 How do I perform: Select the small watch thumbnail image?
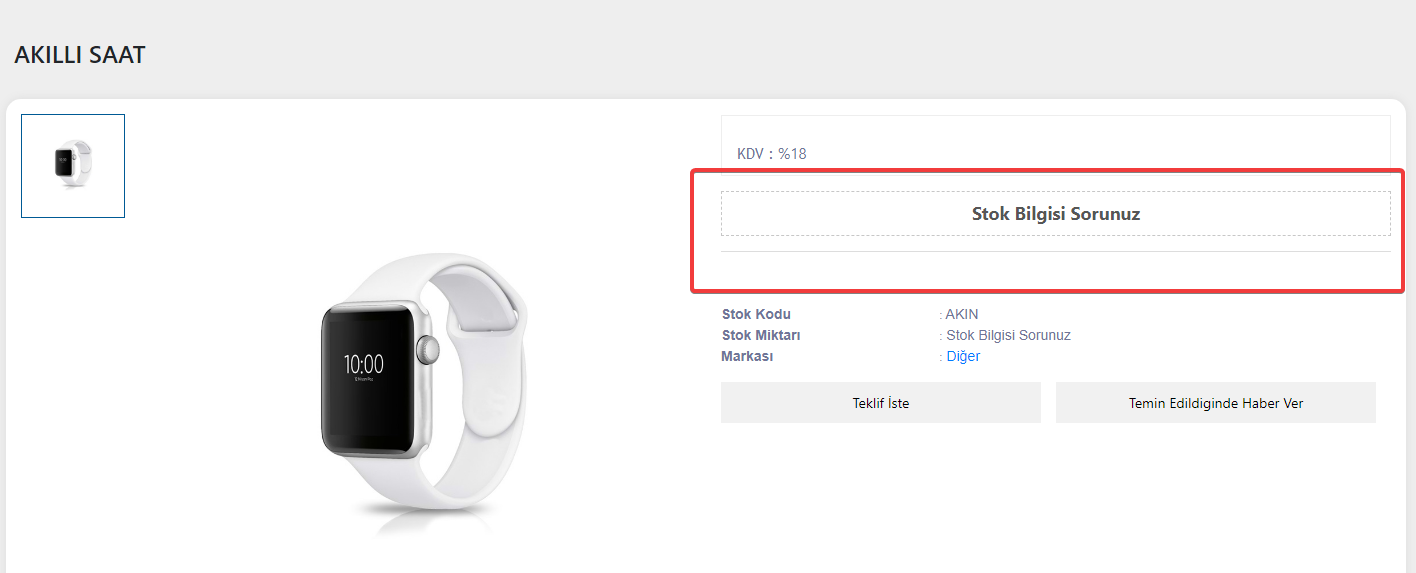[x=73, y=166]
